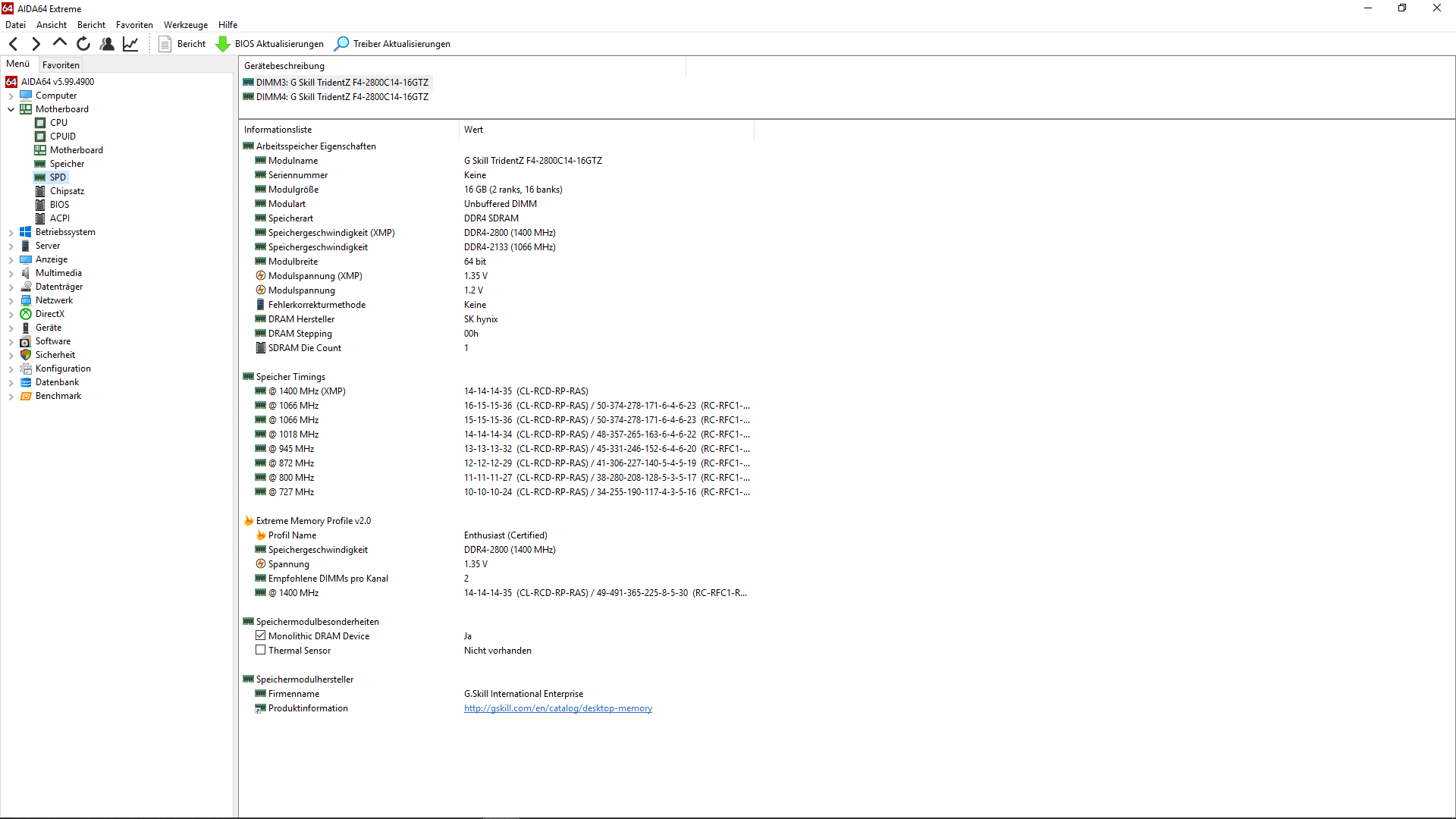Screen dimensions: 1456x819
Task: Switch to the Favoriten tab
Action: click(x=61, y=64)
